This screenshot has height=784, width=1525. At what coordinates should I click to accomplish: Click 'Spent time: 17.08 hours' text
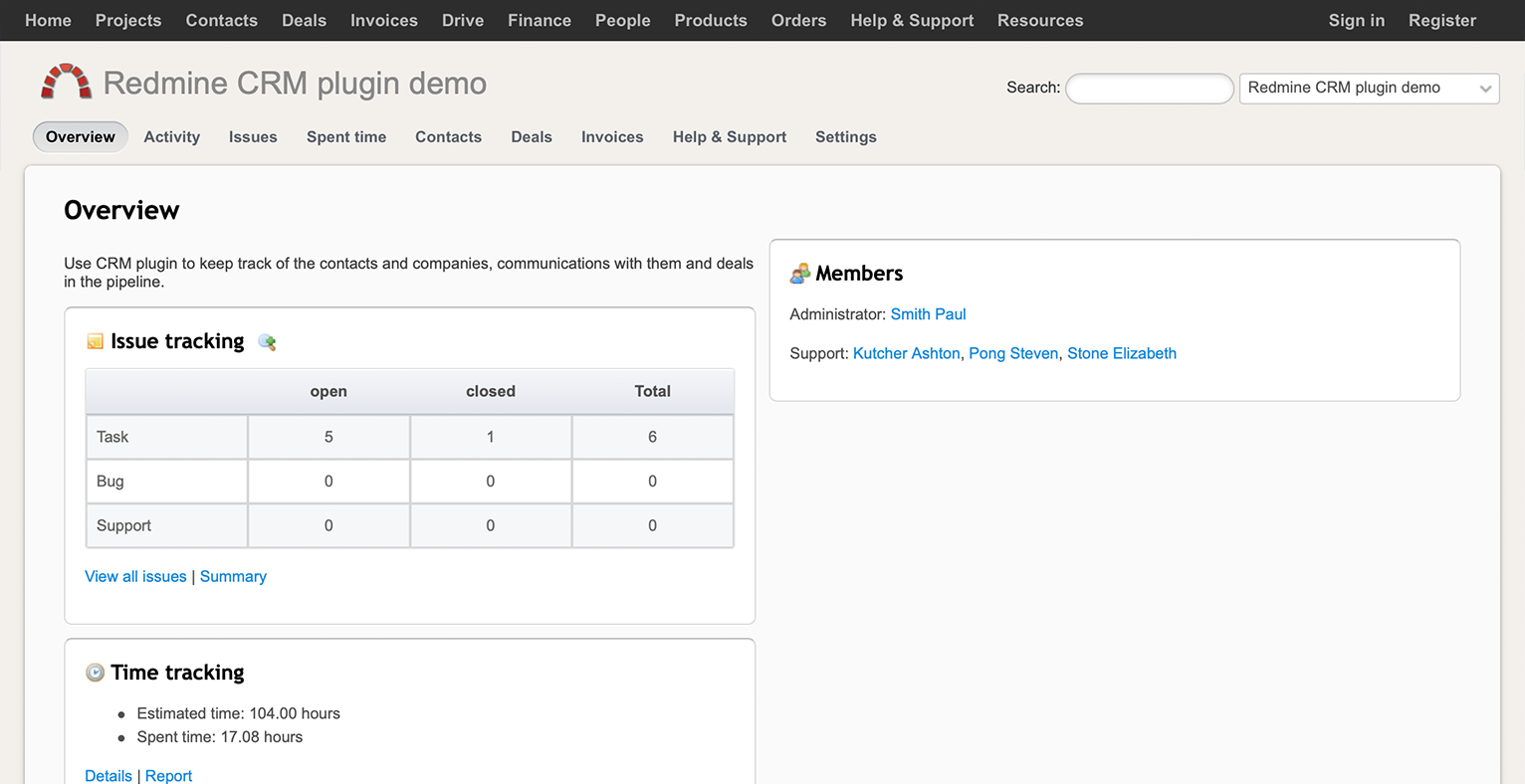[x=220, y=737]
